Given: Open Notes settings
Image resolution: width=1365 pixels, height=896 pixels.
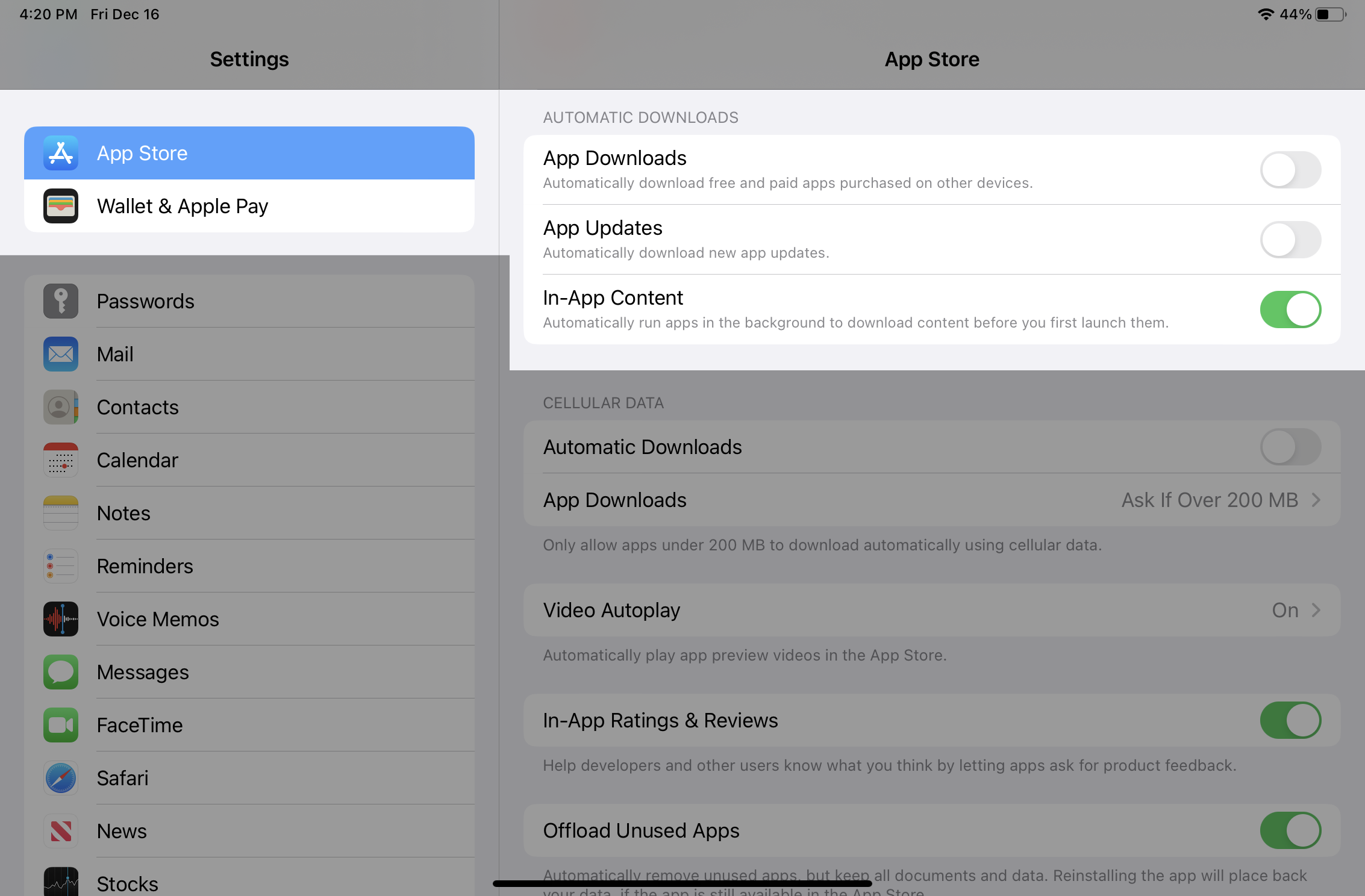Looking at the screenshot, I should pyautogui.click(x=249, y=513).
